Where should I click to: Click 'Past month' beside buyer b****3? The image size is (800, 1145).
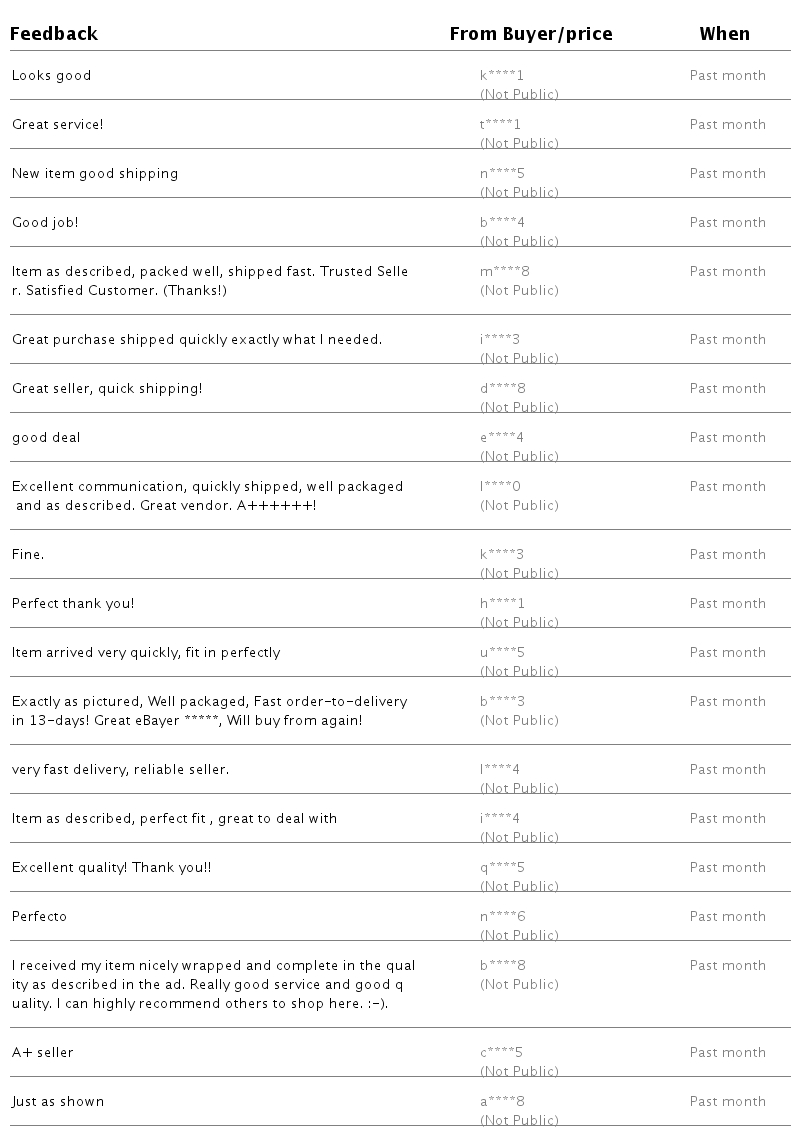[x=727, y=702]
